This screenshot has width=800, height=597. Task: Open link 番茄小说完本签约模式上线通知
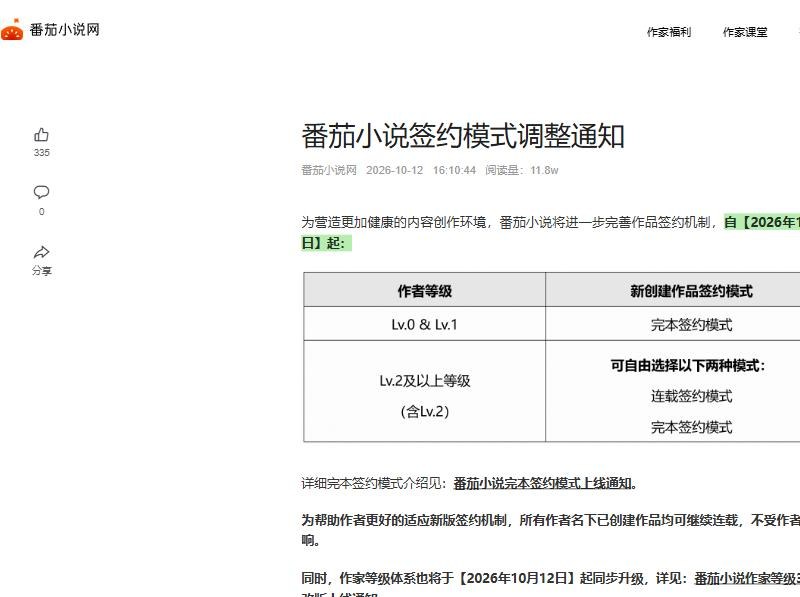tap(542, 483)
